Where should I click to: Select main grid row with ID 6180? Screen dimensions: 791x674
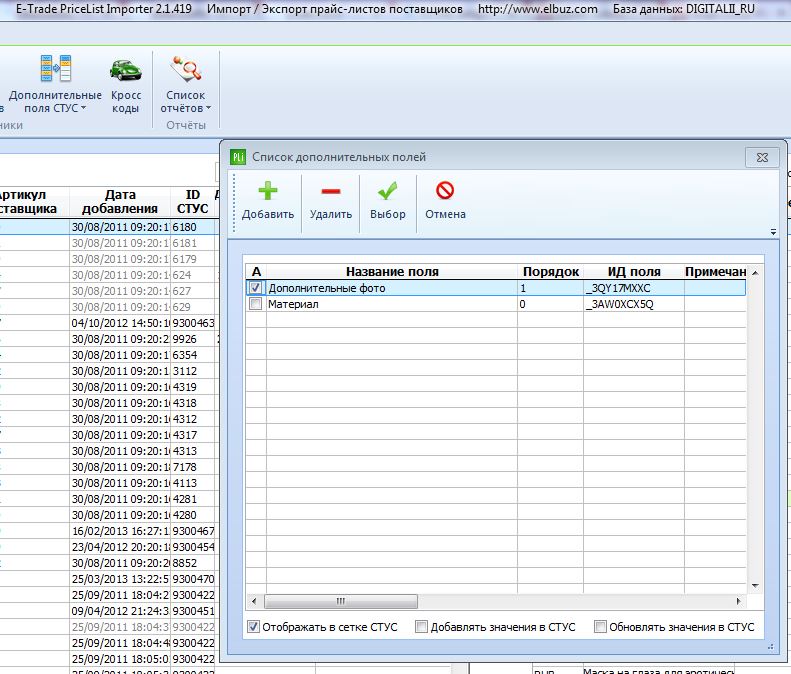tap(109, 227)
